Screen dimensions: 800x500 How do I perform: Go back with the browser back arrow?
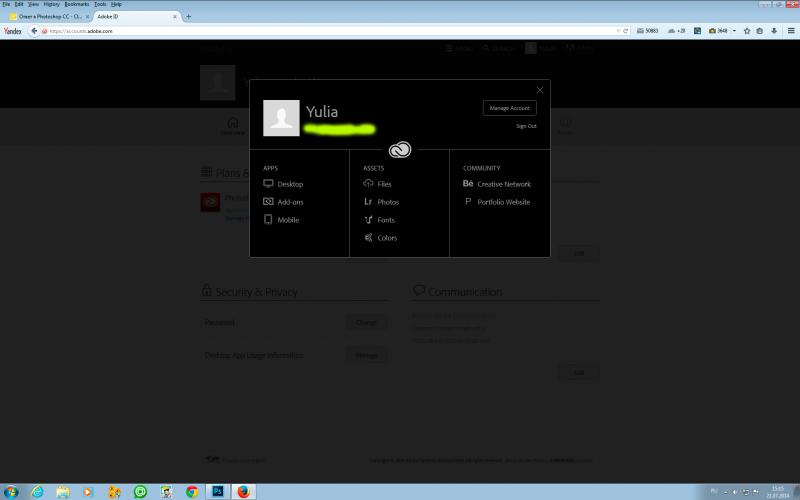[x=34, y=31]
